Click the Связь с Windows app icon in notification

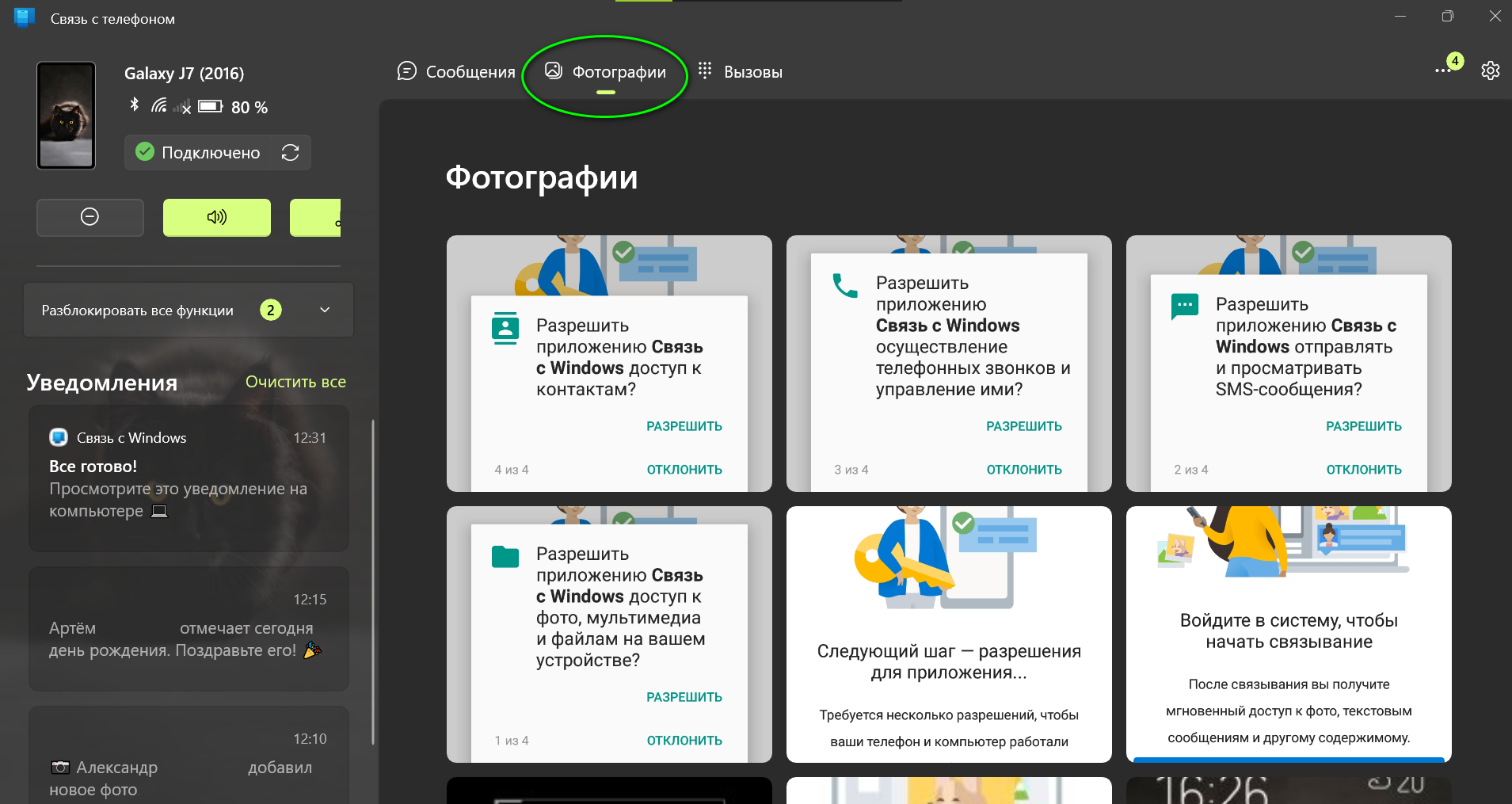pos(59,437)
